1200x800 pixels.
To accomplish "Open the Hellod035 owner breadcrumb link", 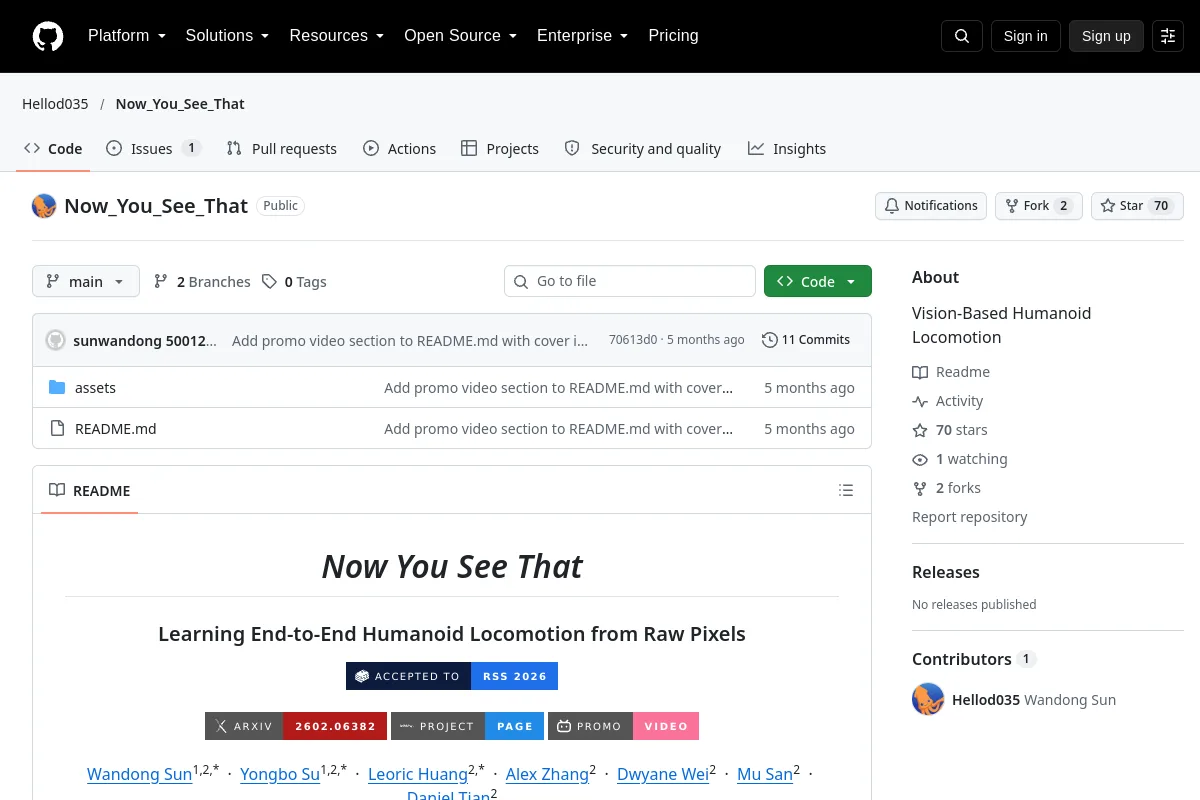I will tap(55, 104).
